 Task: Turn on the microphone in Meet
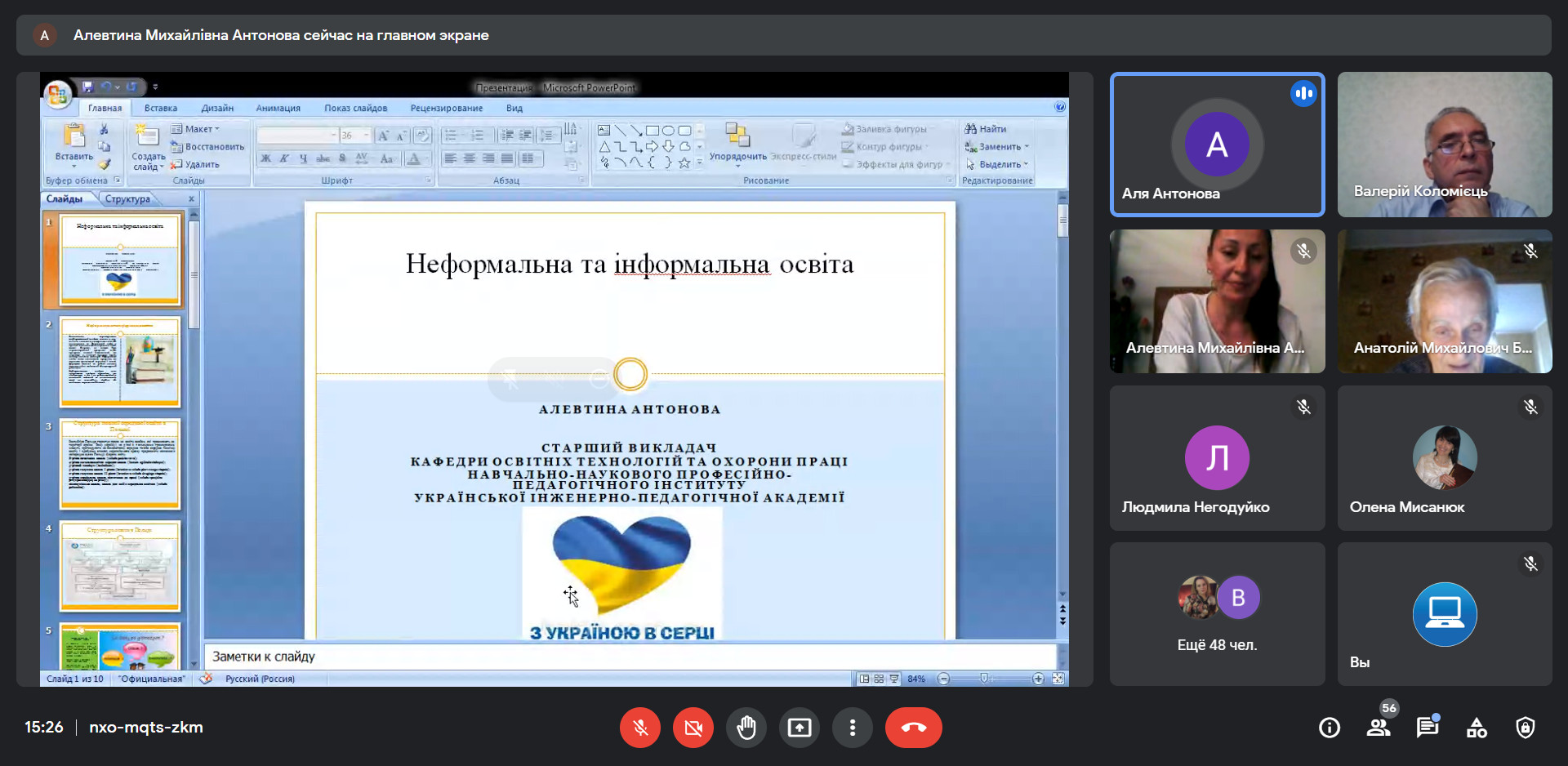tap(640, 727)
